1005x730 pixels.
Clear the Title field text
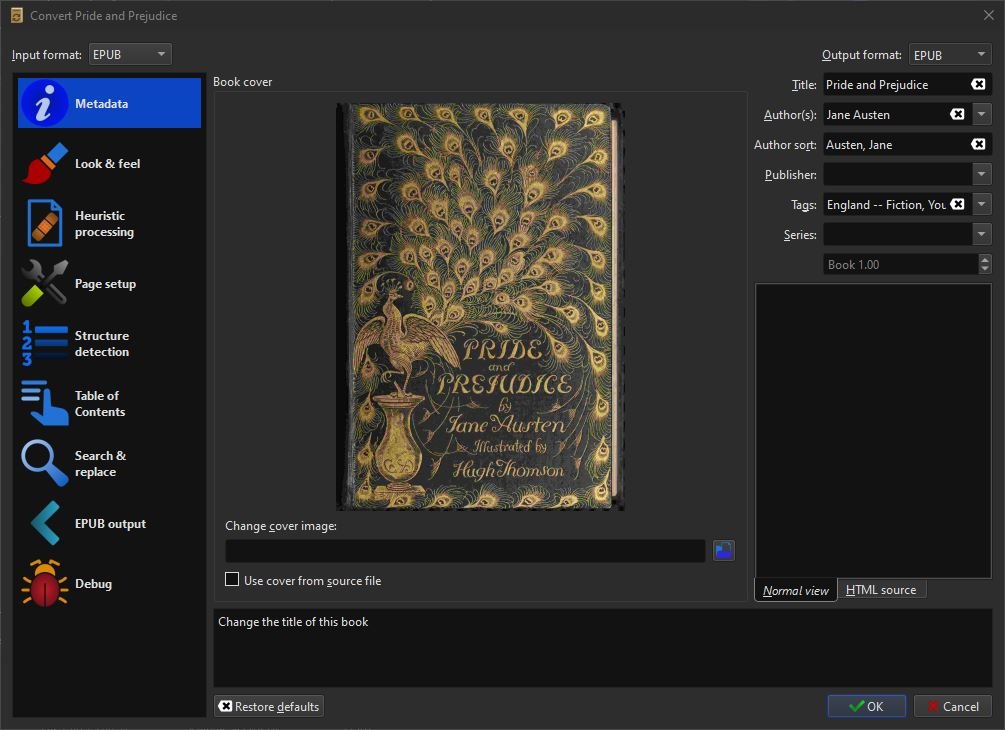(x=978, y=85)
